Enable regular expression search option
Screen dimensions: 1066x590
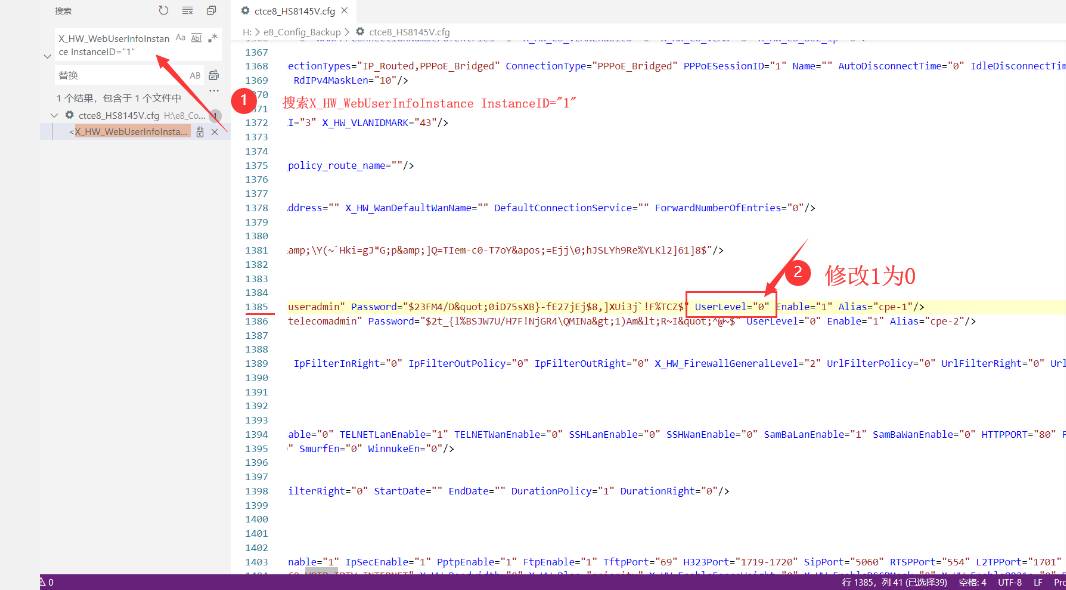(x=212, y=37)
